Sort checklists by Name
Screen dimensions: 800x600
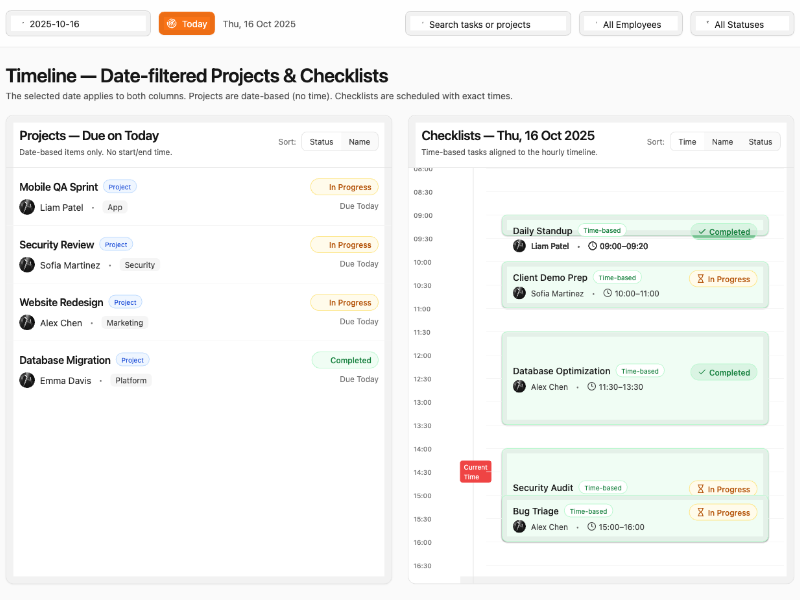[x=722, y=142]
